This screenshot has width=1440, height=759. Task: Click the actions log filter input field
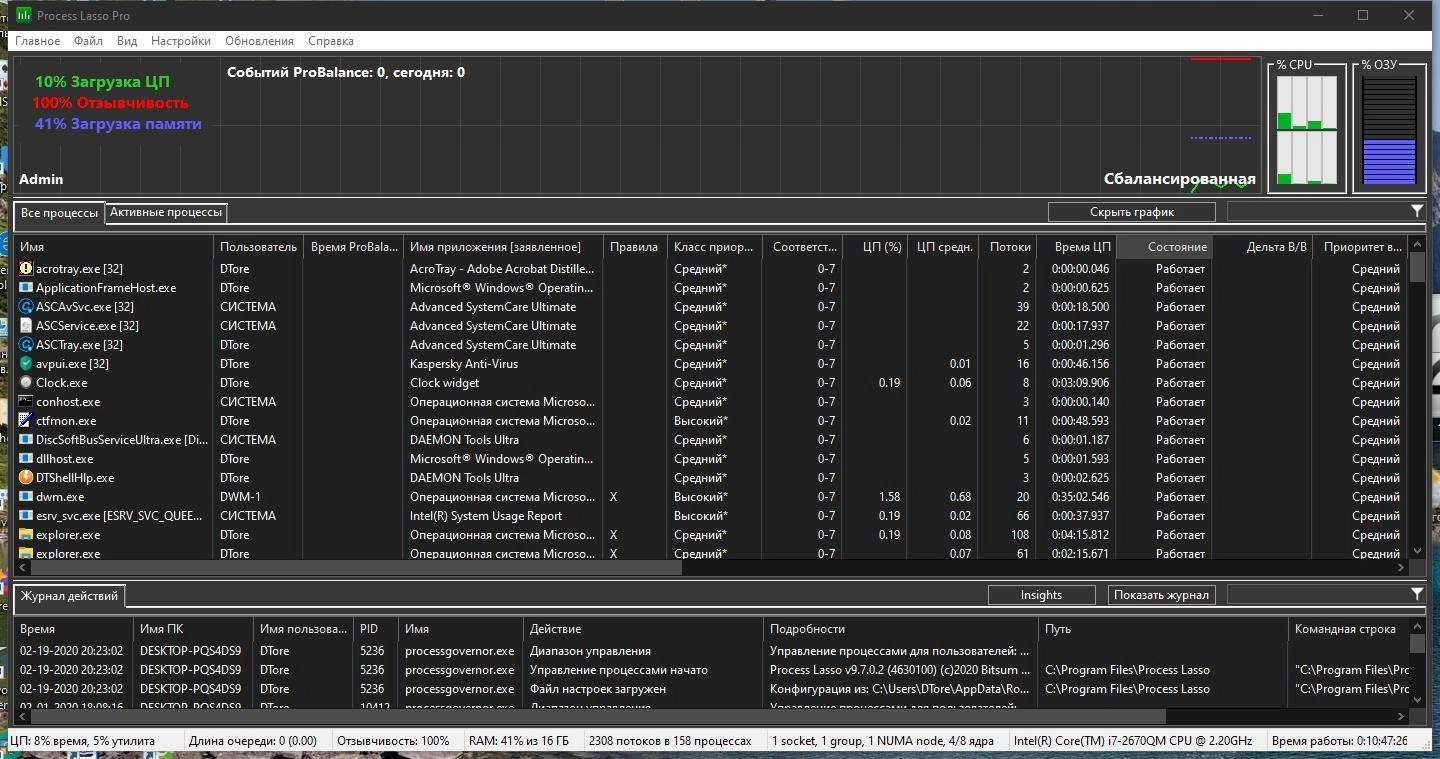tap(1317, 594)
